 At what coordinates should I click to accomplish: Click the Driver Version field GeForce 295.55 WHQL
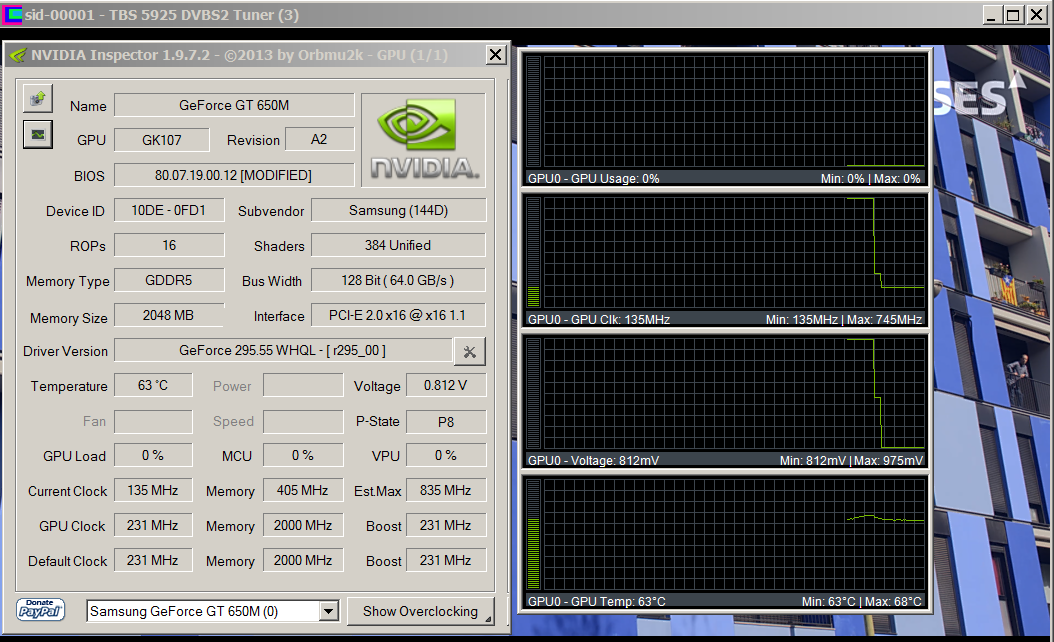click(x=283, y=350)
